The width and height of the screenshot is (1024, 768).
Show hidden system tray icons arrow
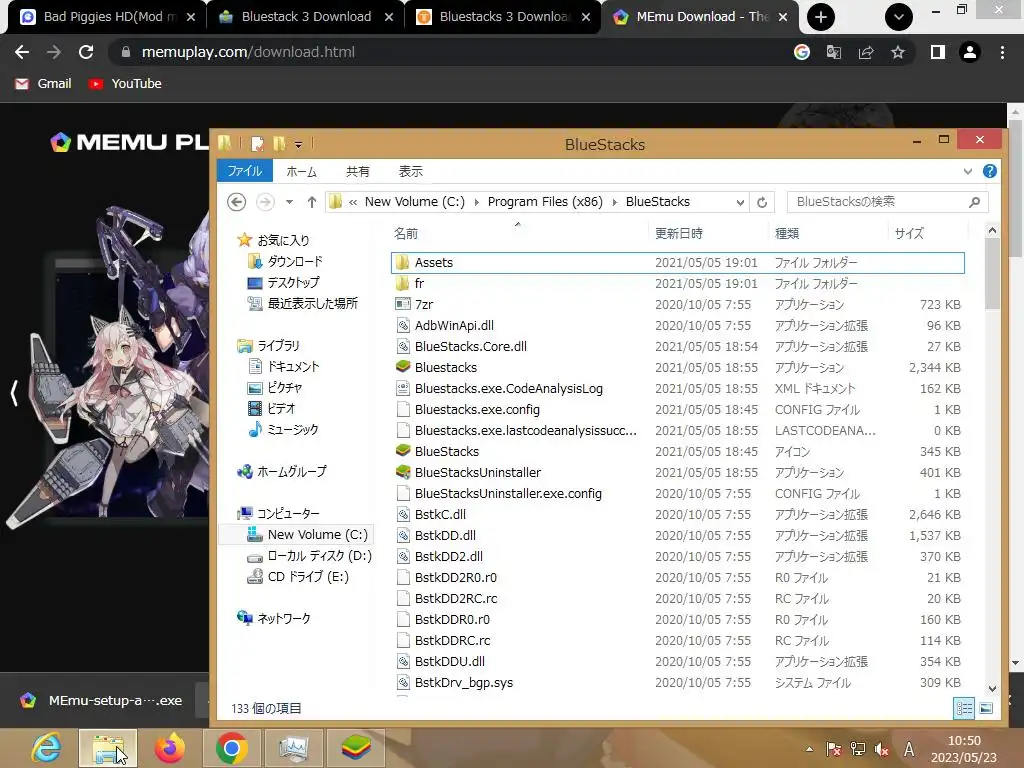(809, 750)
